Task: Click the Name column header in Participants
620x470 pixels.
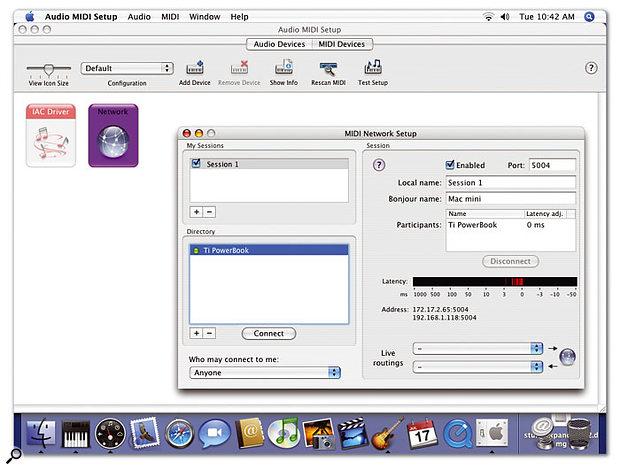Action: [x=485, y=213]
